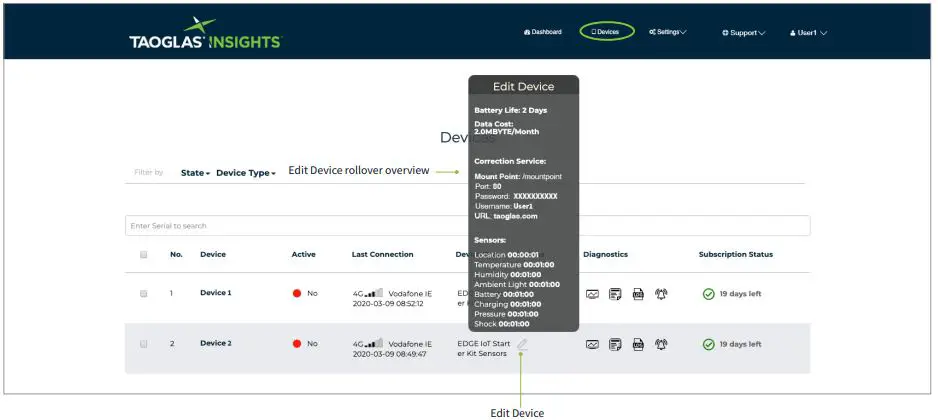The height and width of the screenshot is (420, 938).
Task: Click the 19 days left text for Device 2
Action: point(740,344)
